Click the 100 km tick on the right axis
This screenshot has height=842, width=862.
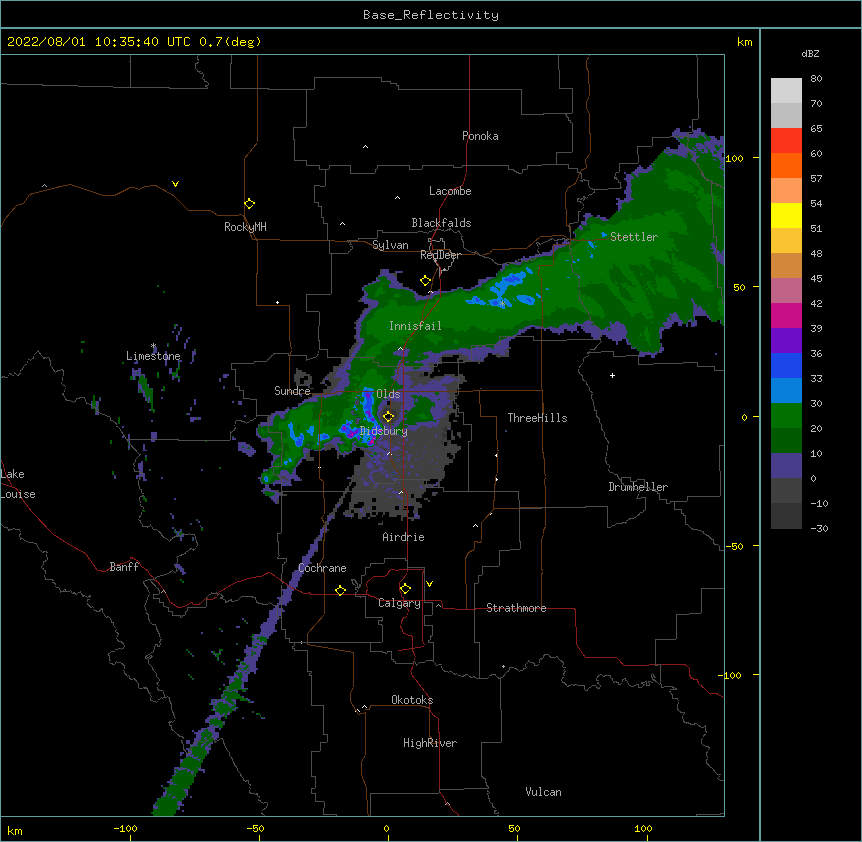734,158
